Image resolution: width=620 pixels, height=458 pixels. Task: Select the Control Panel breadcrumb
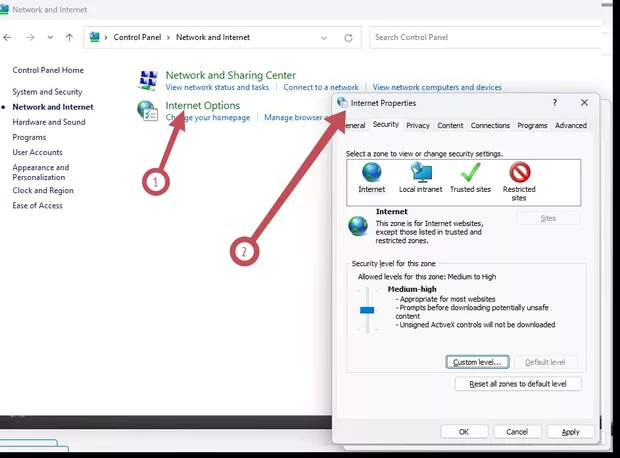(x=137, y=37)
